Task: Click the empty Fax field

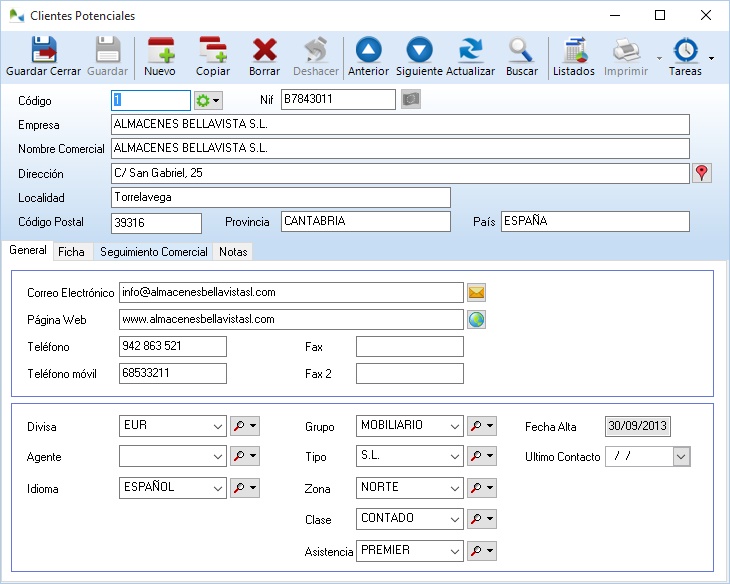Action: tap(410, 346)
